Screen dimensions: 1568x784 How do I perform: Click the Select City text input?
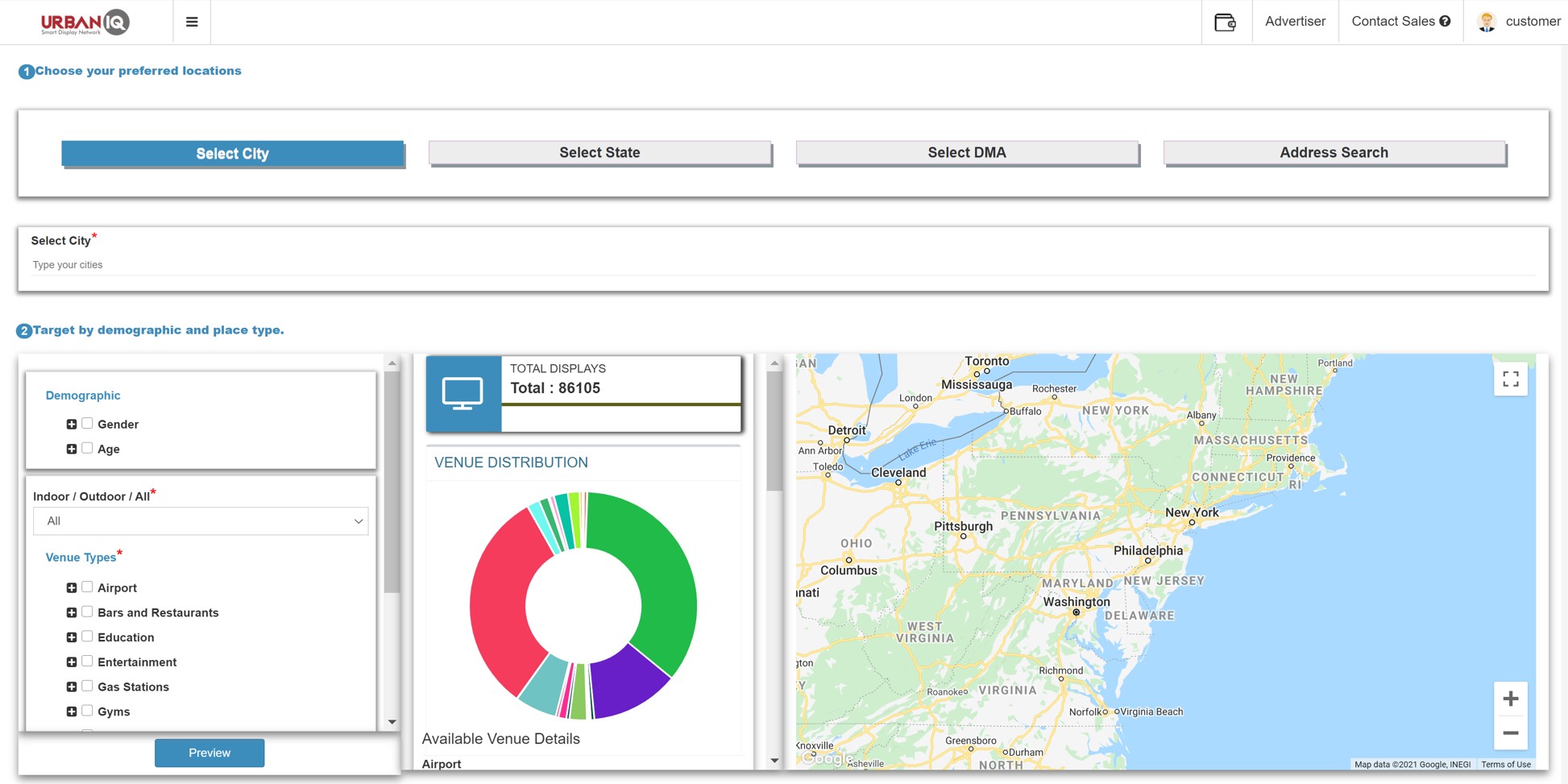(783, 264)
